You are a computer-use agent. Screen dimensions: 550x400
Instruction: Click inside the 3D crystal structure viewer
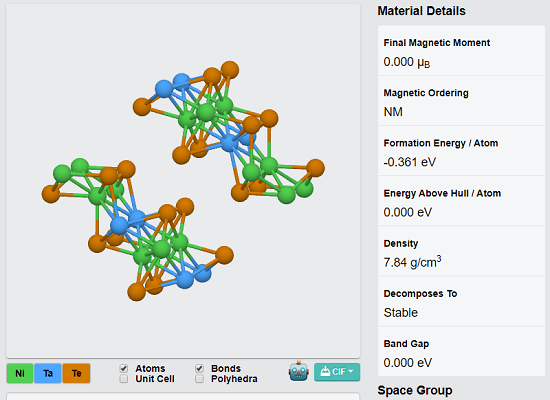(x=183, y=181)
